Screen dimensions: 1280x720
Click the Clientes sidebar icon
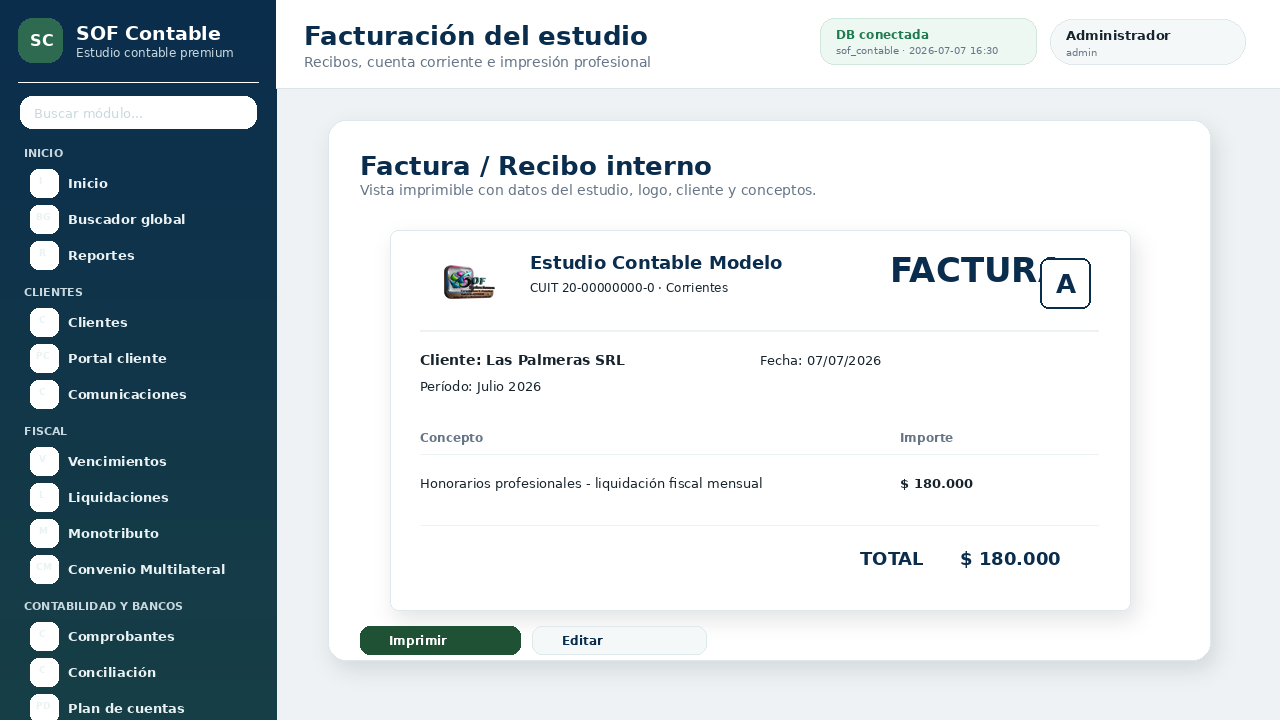[x=44, y=323]
